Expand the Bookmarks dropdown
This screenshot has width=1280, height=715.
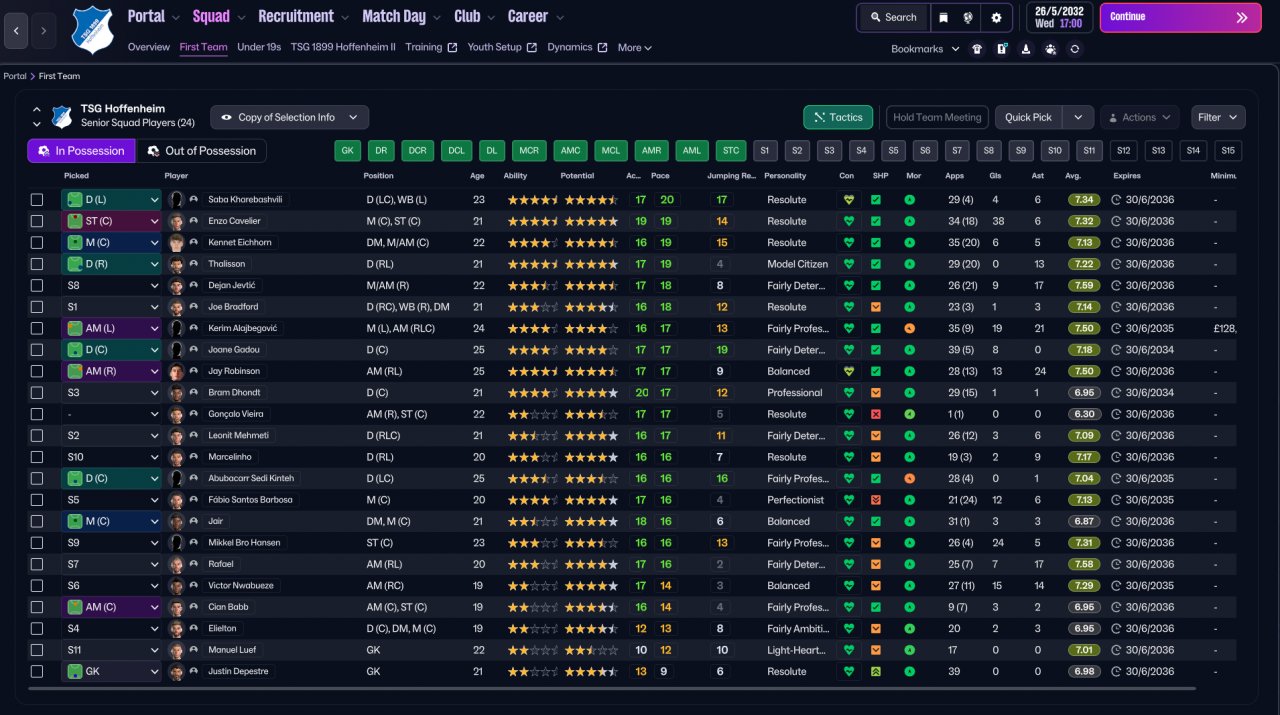pos(925,48)
